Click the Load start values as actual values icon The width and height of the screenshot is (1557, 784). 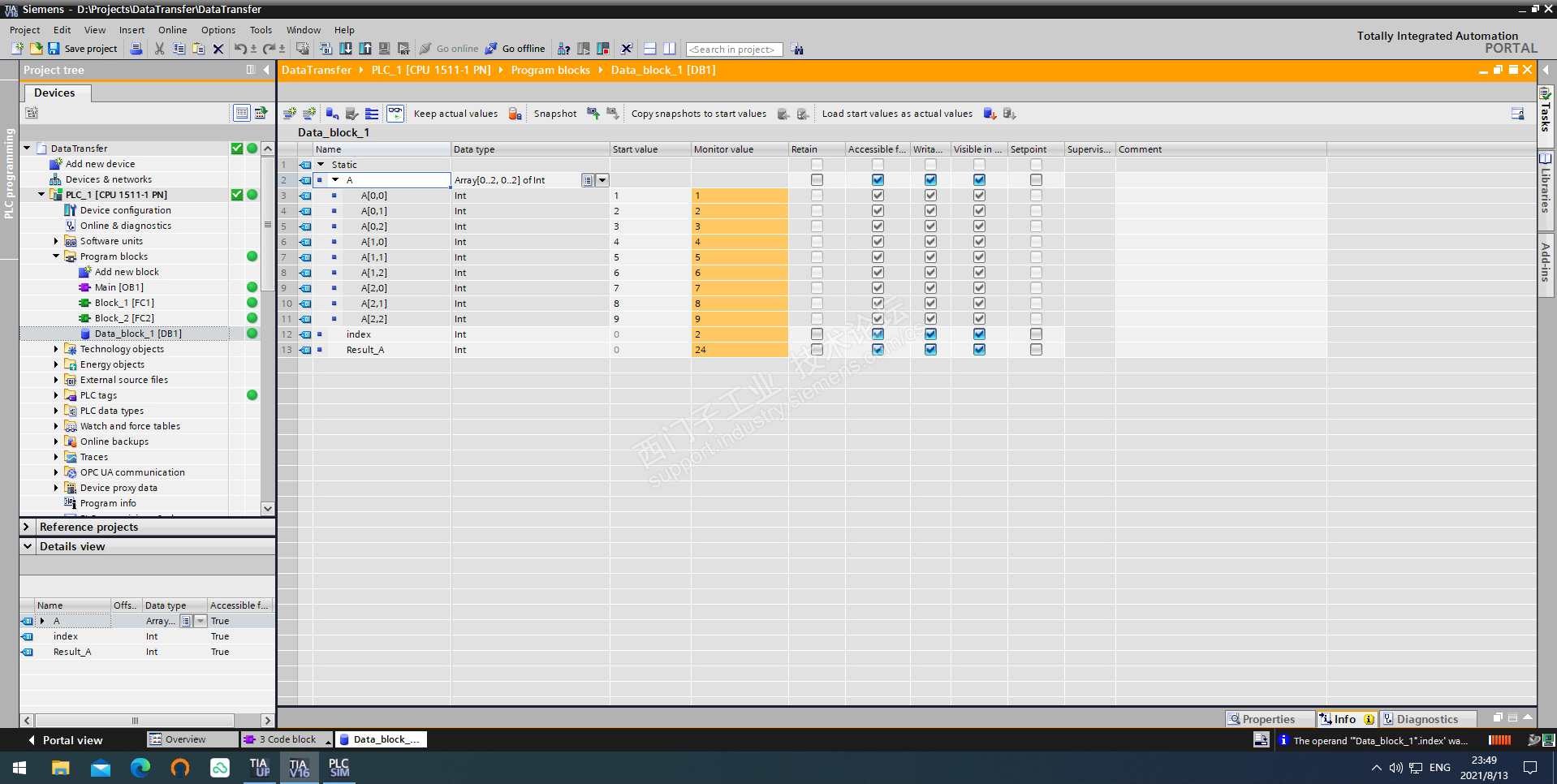coord(990,114)
